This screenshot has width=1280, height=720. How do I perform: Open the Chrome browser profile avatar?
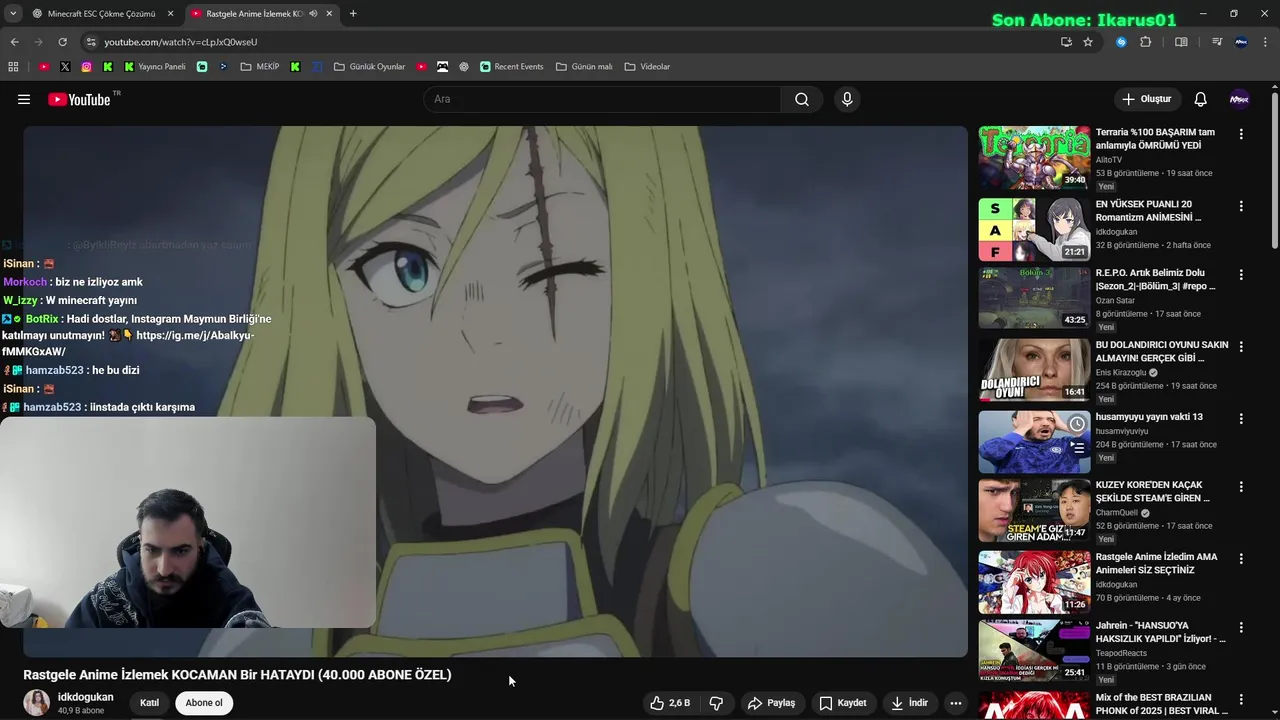[1241, 42]
